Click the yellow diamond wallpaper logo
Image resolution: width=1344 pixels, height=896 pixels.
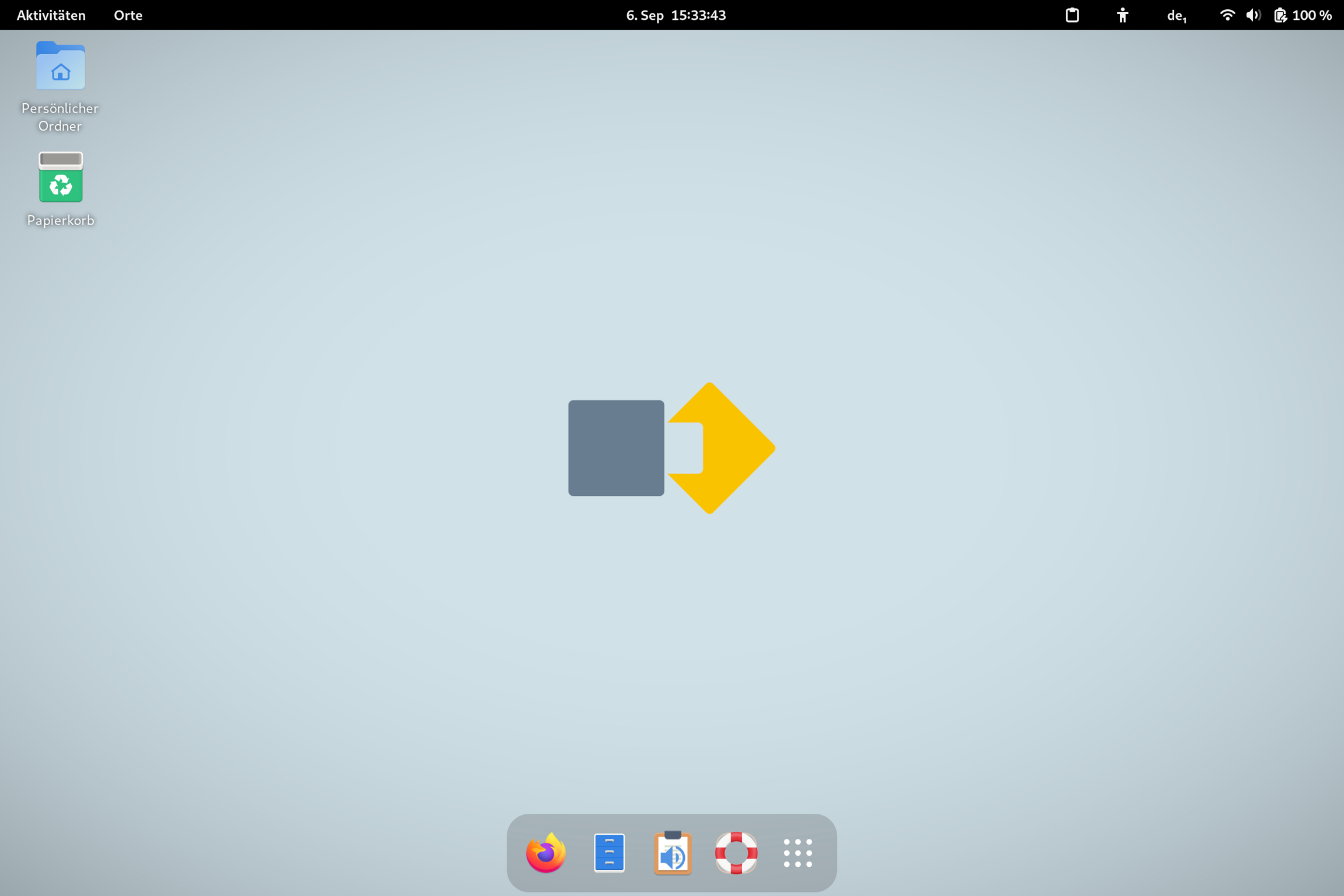point(735,448)
